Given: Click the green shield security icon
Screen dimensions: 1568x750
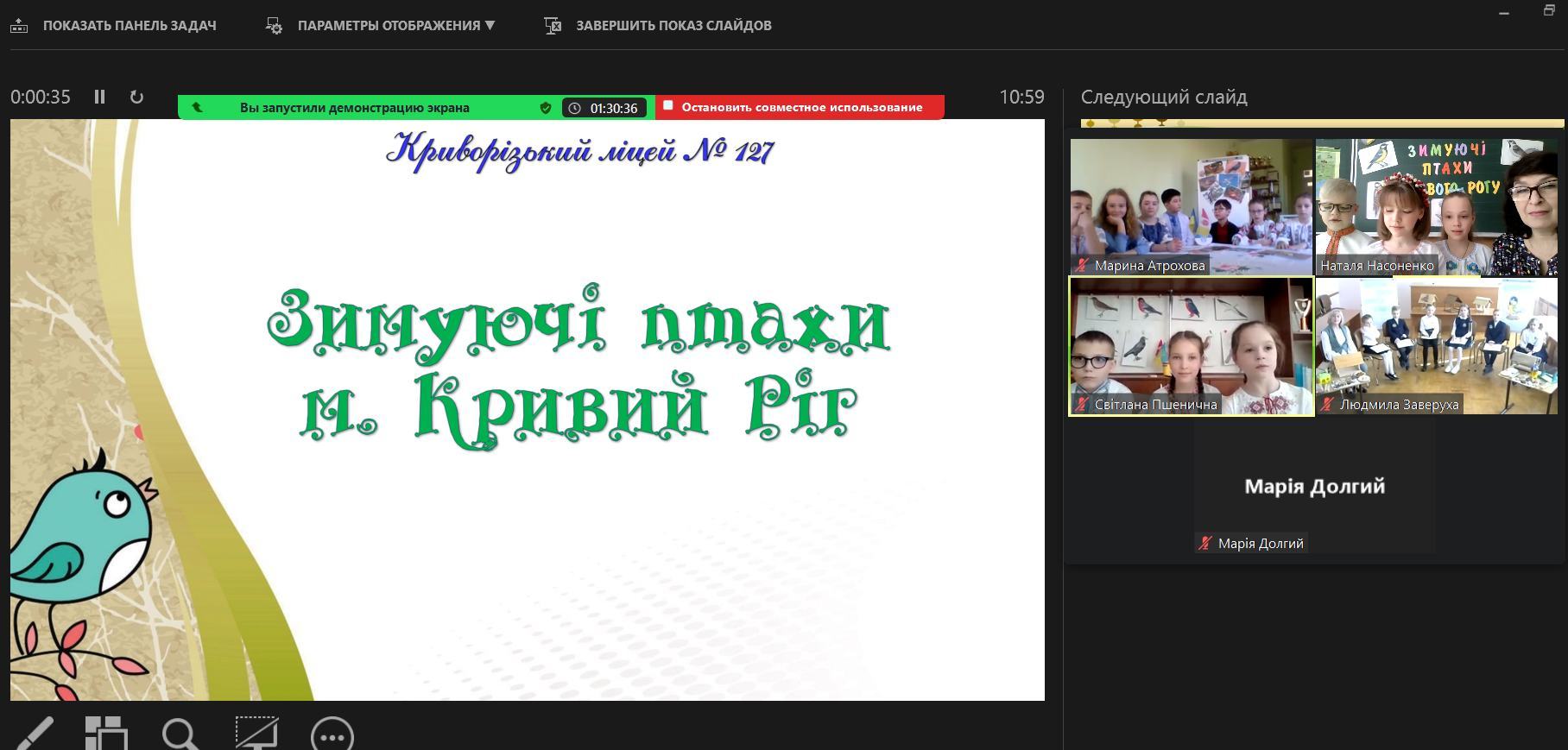Looking at the screenshot, I should 546,108.
